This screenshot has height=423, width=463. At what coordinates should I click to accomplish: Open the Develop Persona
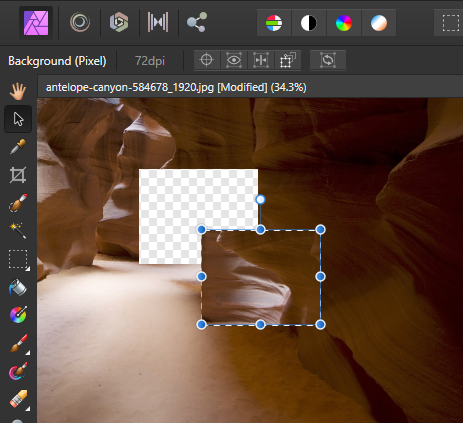pyautogui.click(x=119, y=22)
